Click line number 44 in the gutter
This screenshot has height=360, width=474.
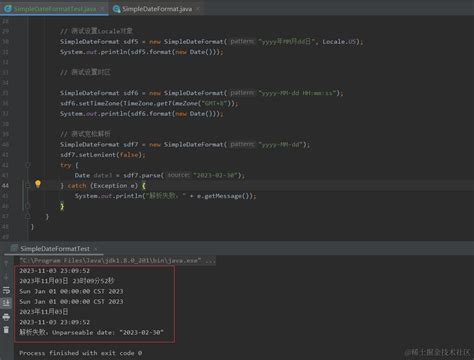6,185
